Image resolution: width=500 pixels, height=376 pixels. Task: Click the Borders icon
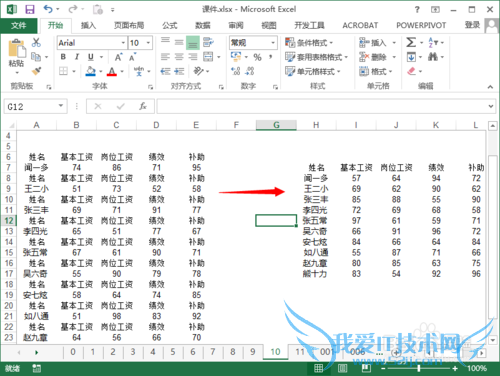(x=63, y=71)
